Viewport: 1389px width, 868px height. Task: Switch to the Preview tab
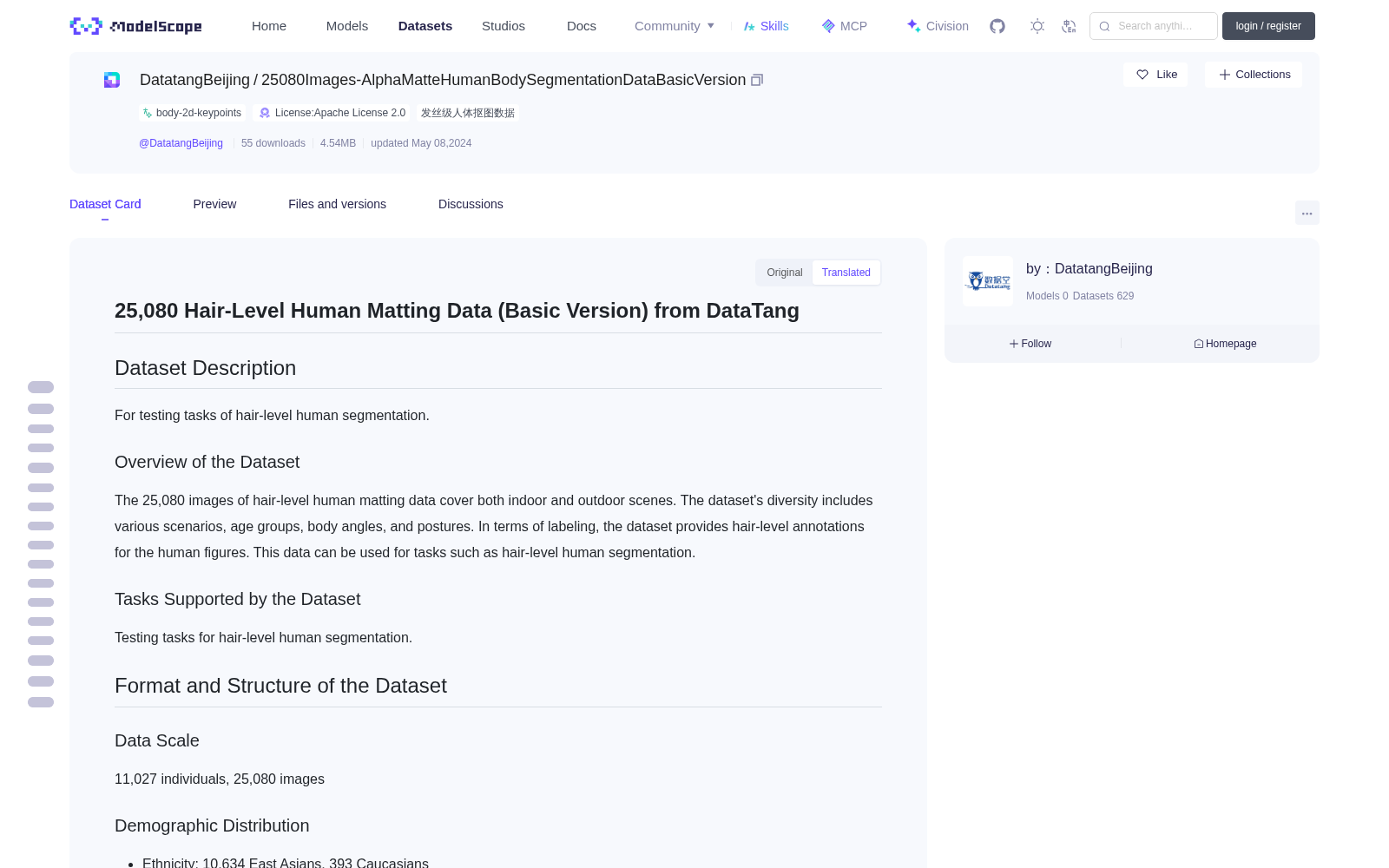tap(214, 204)
